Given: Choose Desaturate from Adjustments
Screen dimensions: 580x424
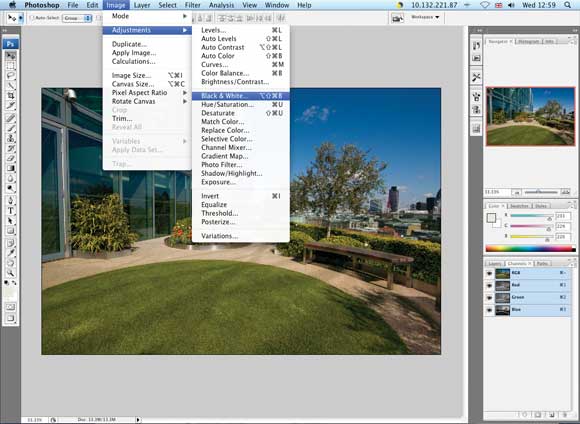Looking at the screenshot, I should pos(240,113).
